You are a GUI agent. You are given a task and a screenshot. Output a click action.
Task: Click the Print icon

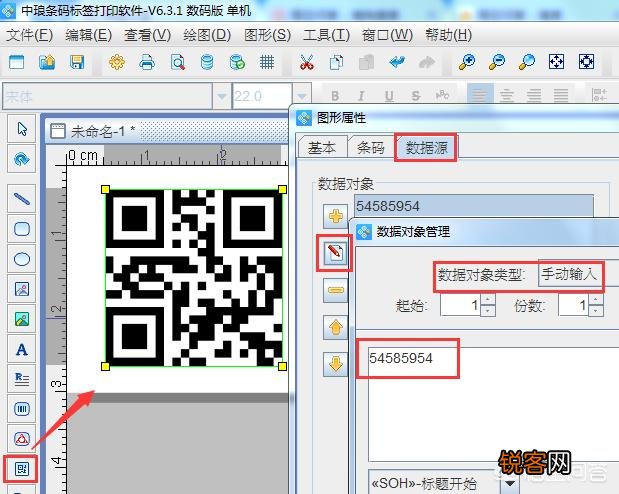[147, 62]
